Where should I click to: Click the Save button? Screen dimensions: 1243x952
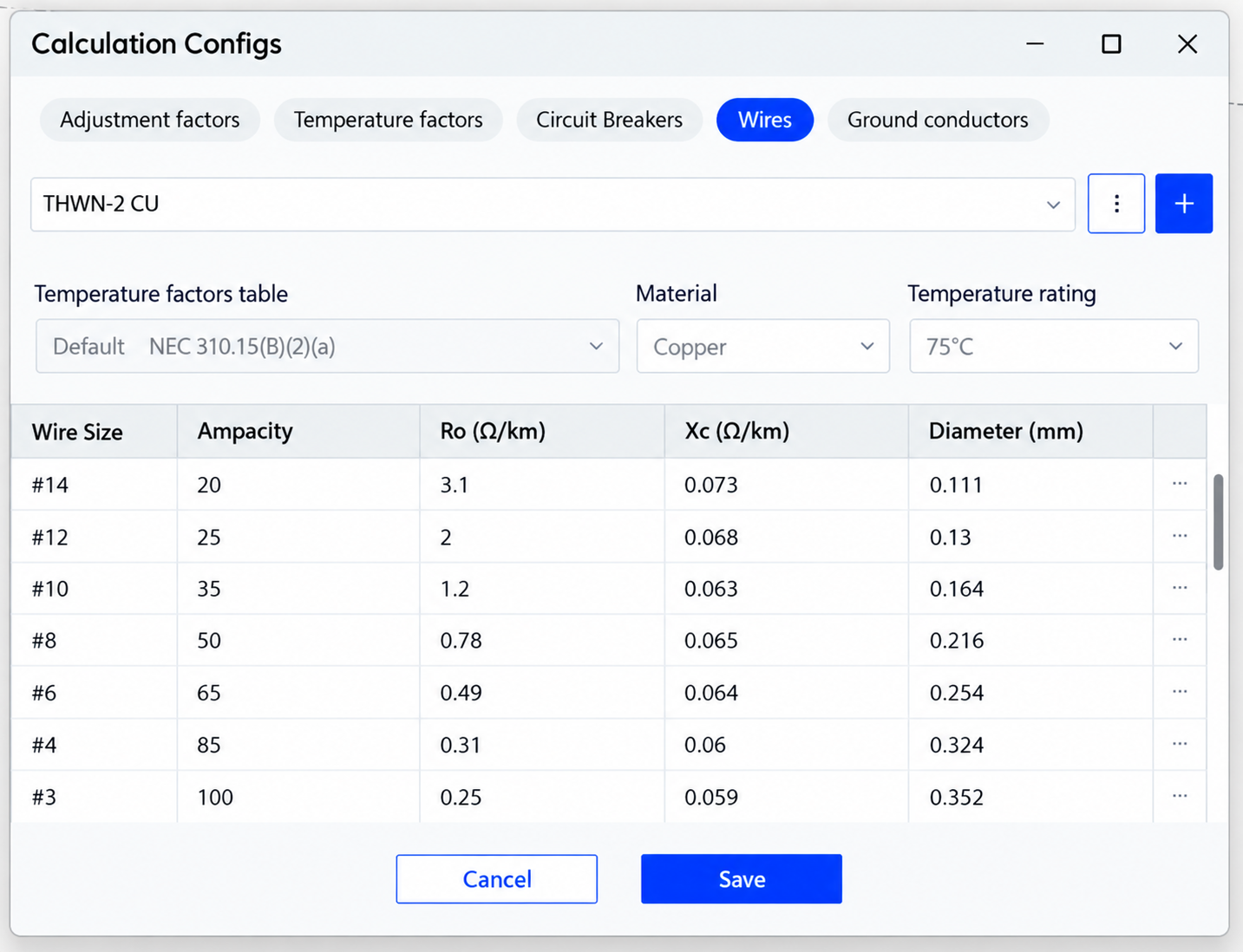pyautogui.click(x=741, y=879)
